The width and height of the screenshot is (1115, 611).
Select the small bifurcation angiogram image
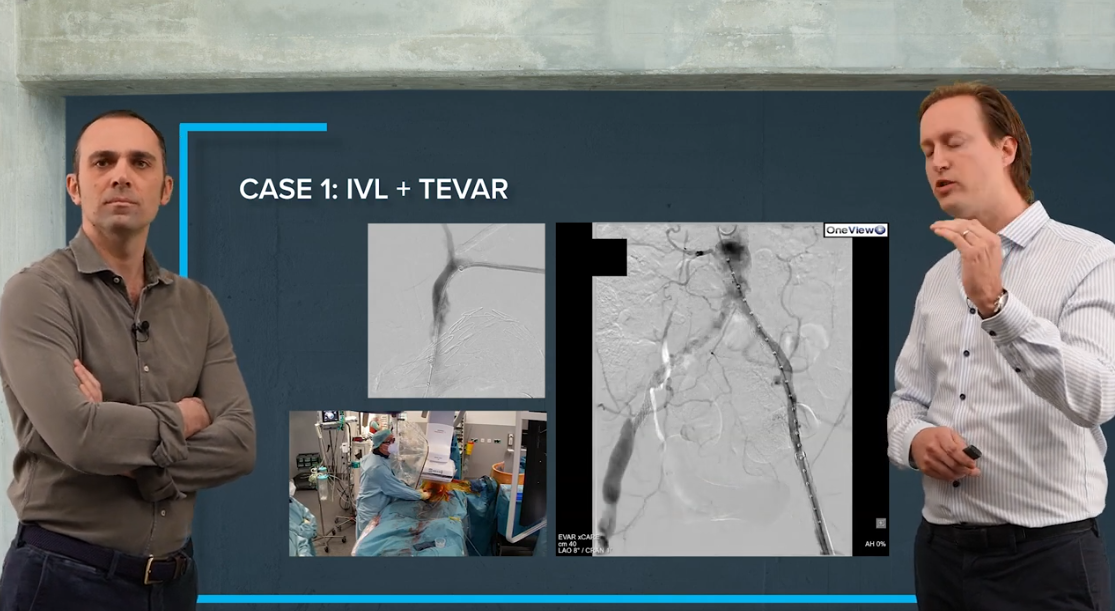coord(456,310)
